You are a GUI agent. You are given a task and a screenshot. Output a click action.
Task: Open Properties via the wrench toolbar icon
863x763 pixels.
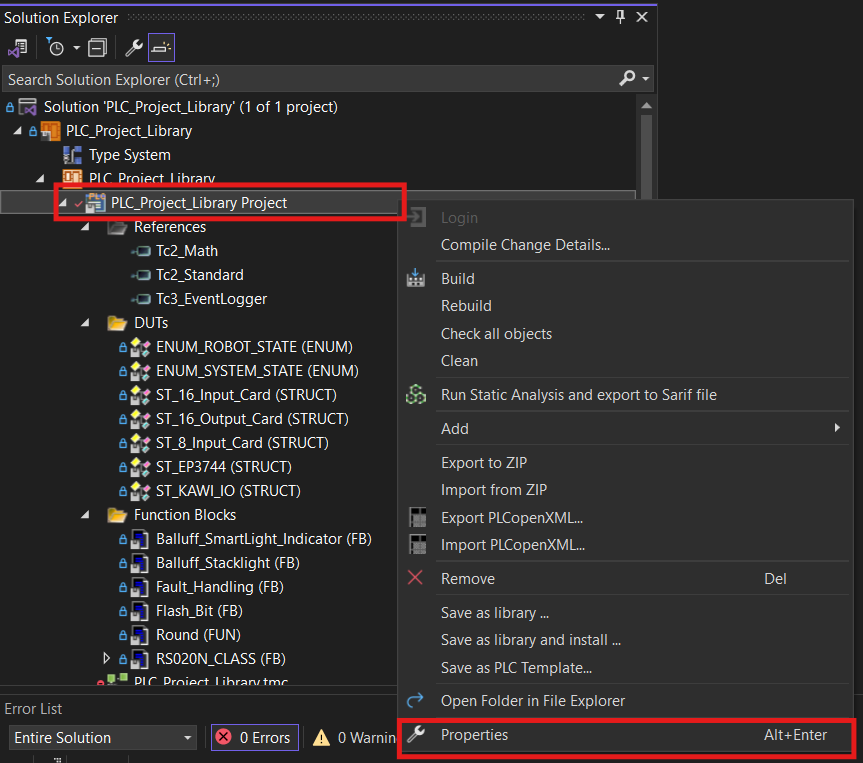click(134, 48)
